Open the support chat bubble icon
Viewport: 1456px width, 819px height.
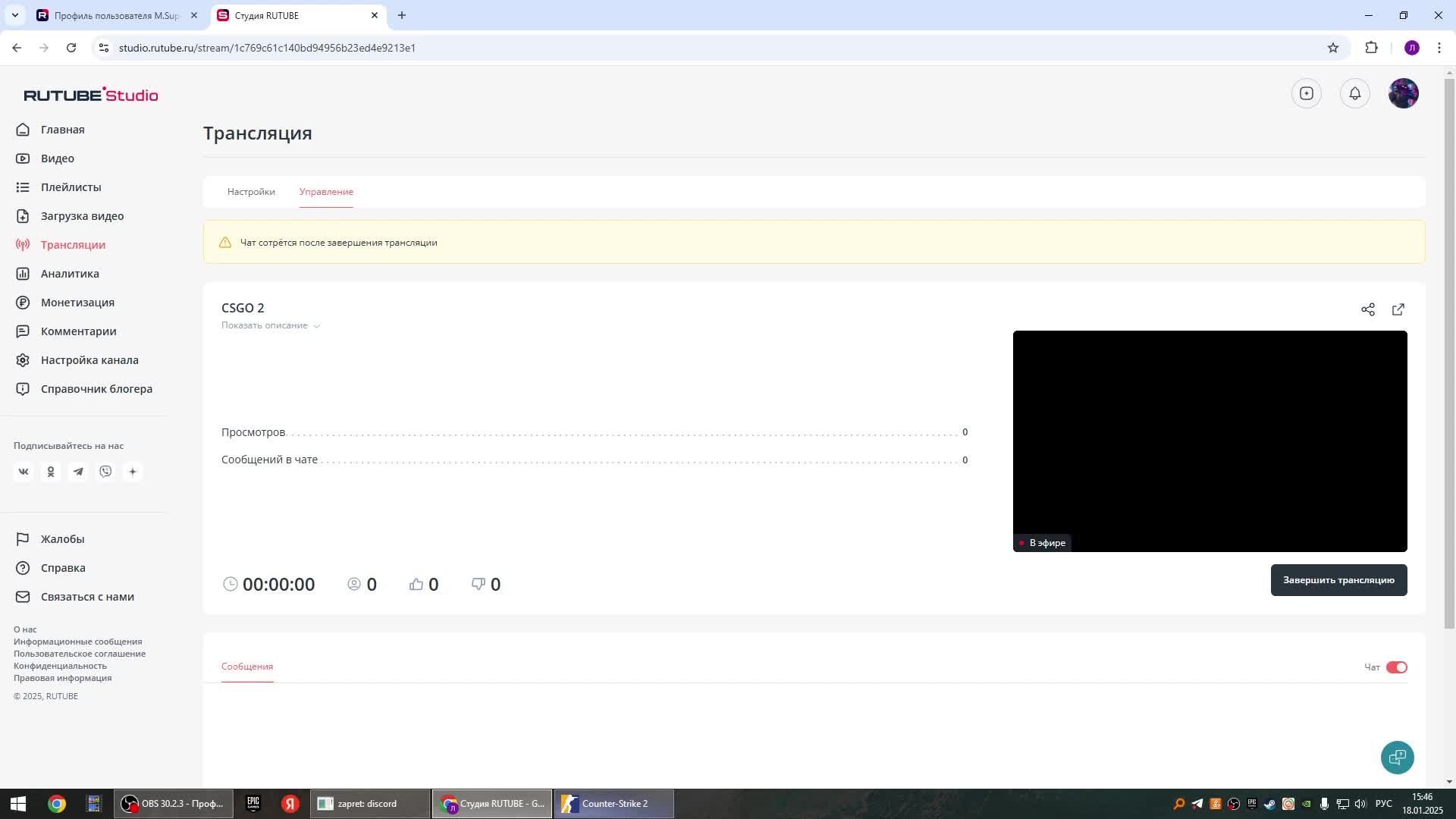pyautogui.click(x=1397, y=757)
